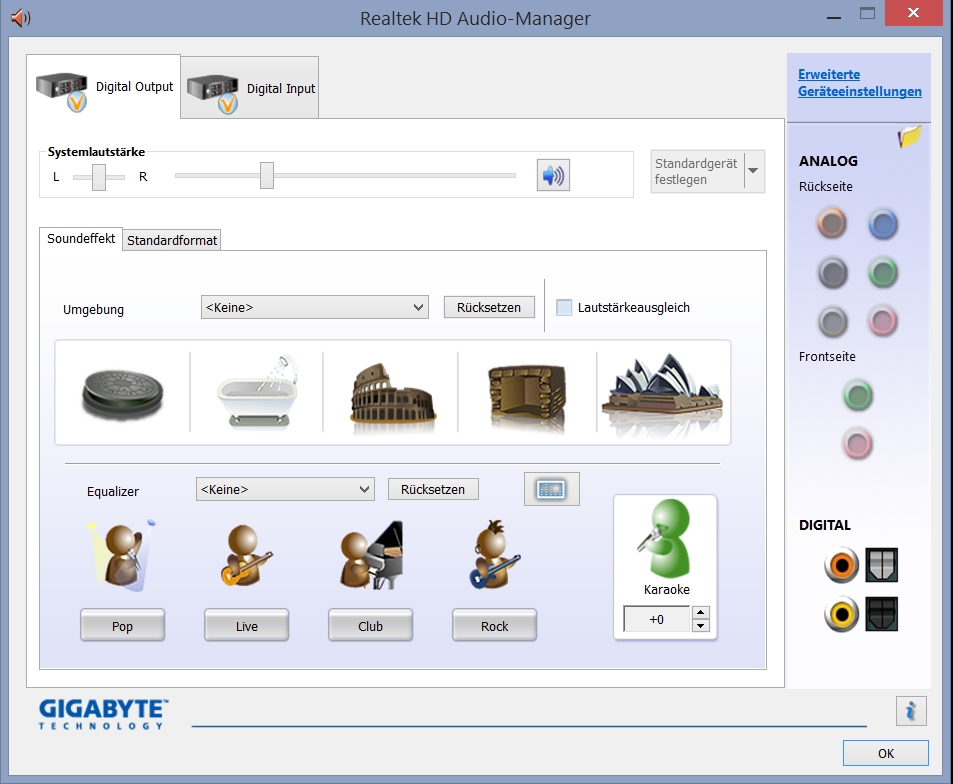Apply the Rock equalizer preset button

(x=494, y=626)
